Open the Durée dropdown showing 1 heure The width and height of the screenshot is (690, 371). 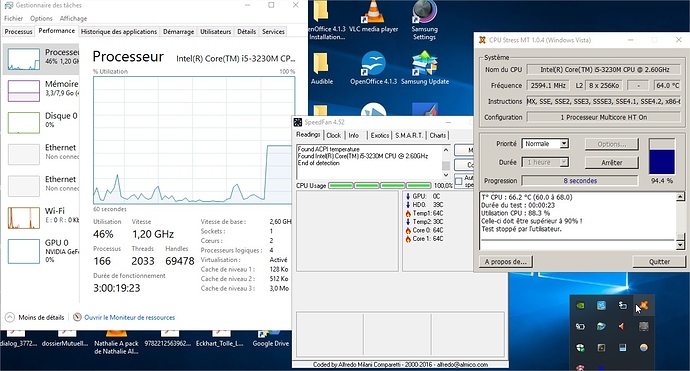coord(545,162)
